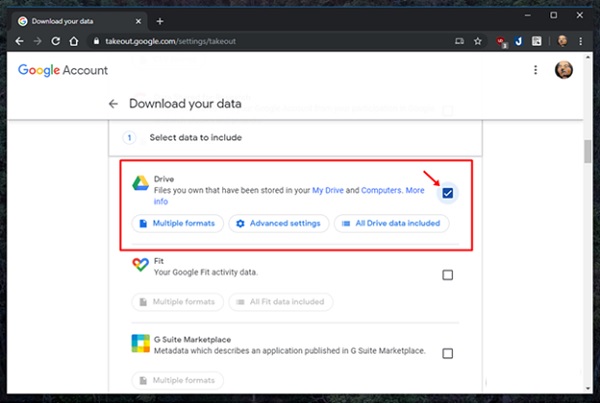Open Drive Advanced settings
The image size is (600, 404).
pos(279,223)
